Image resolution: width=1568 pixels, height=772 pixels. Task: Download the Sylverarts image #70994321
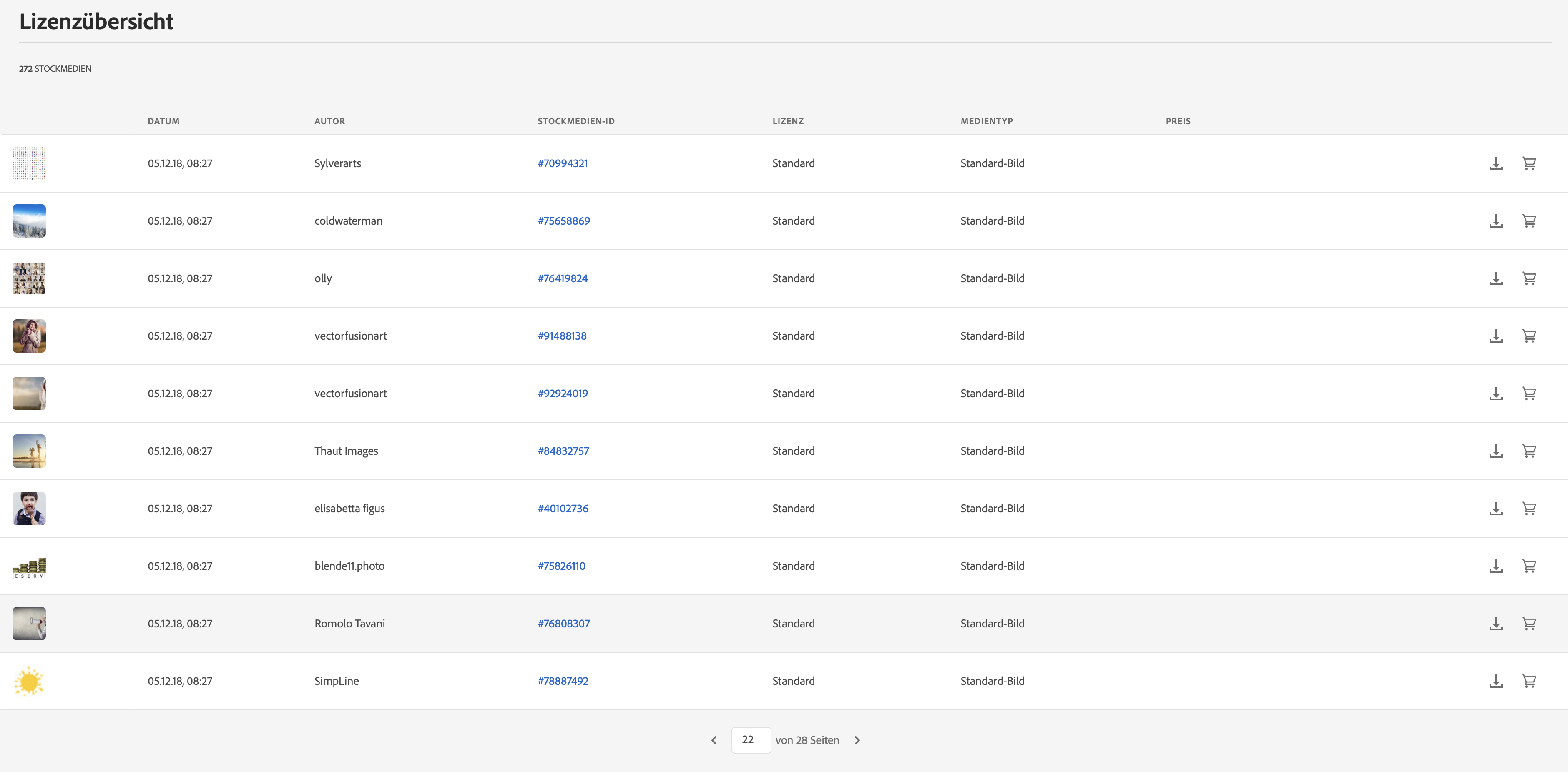coord(1495,163)
